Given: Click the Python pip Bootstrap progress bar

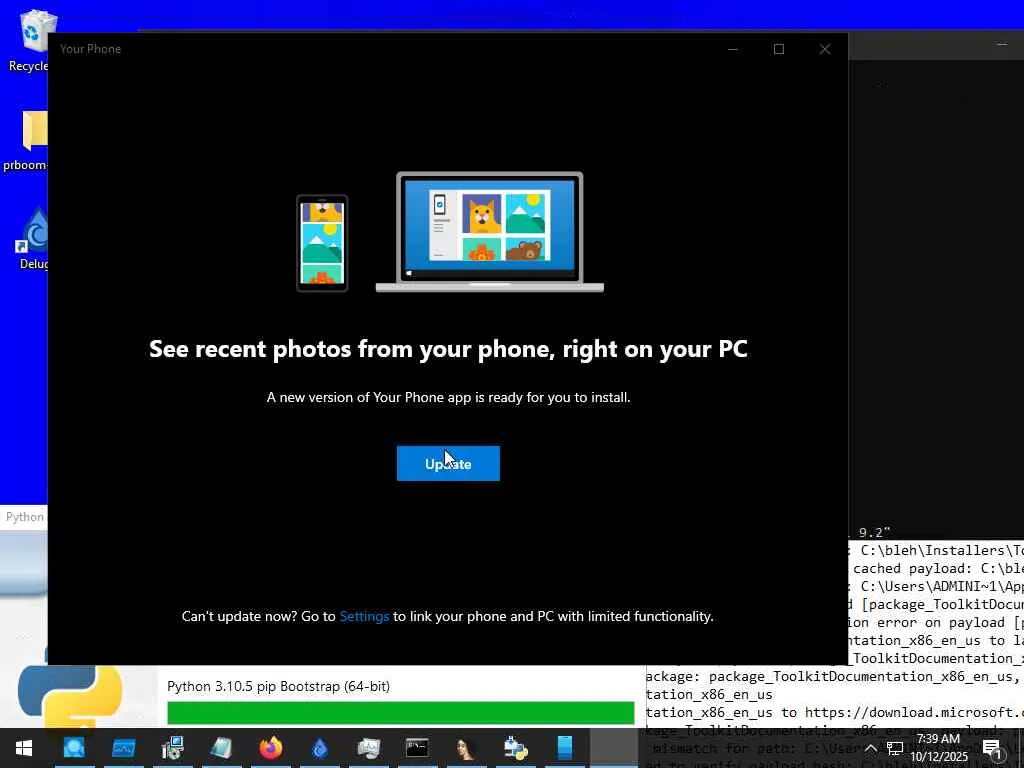Looking at the screenshot, I should click(400, 712).
